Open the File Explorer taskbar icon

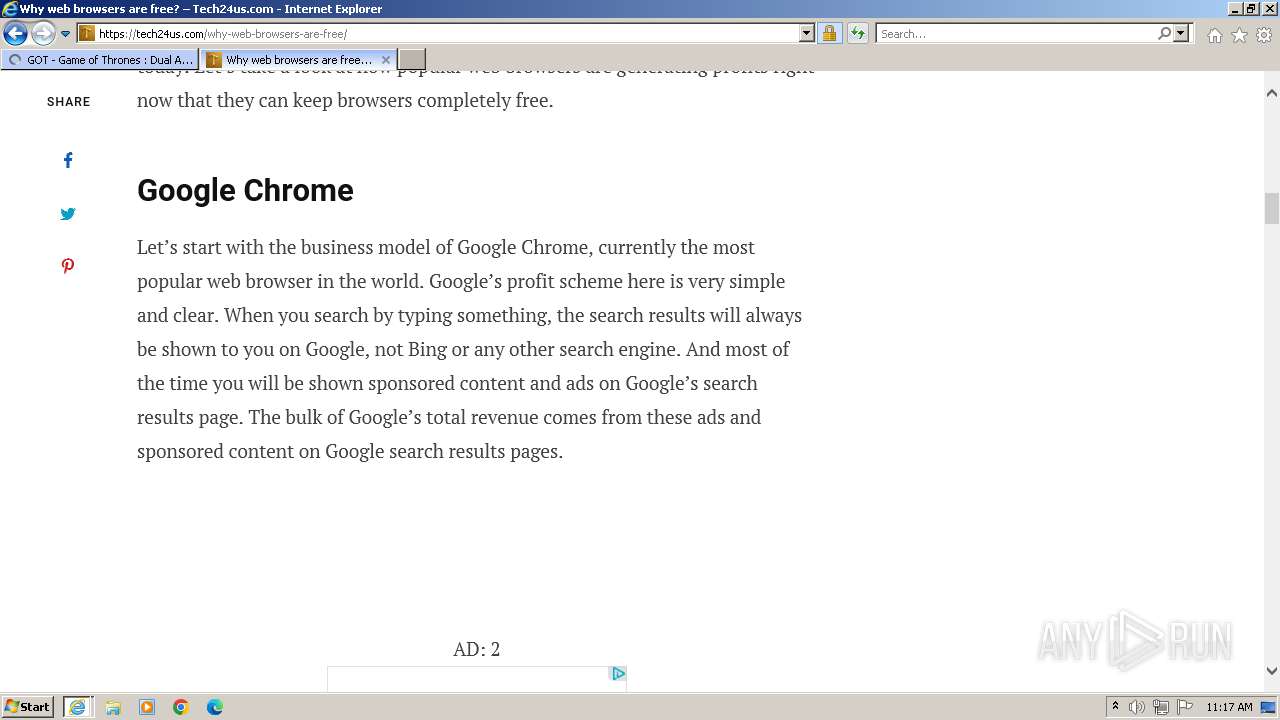click(113, 707)
